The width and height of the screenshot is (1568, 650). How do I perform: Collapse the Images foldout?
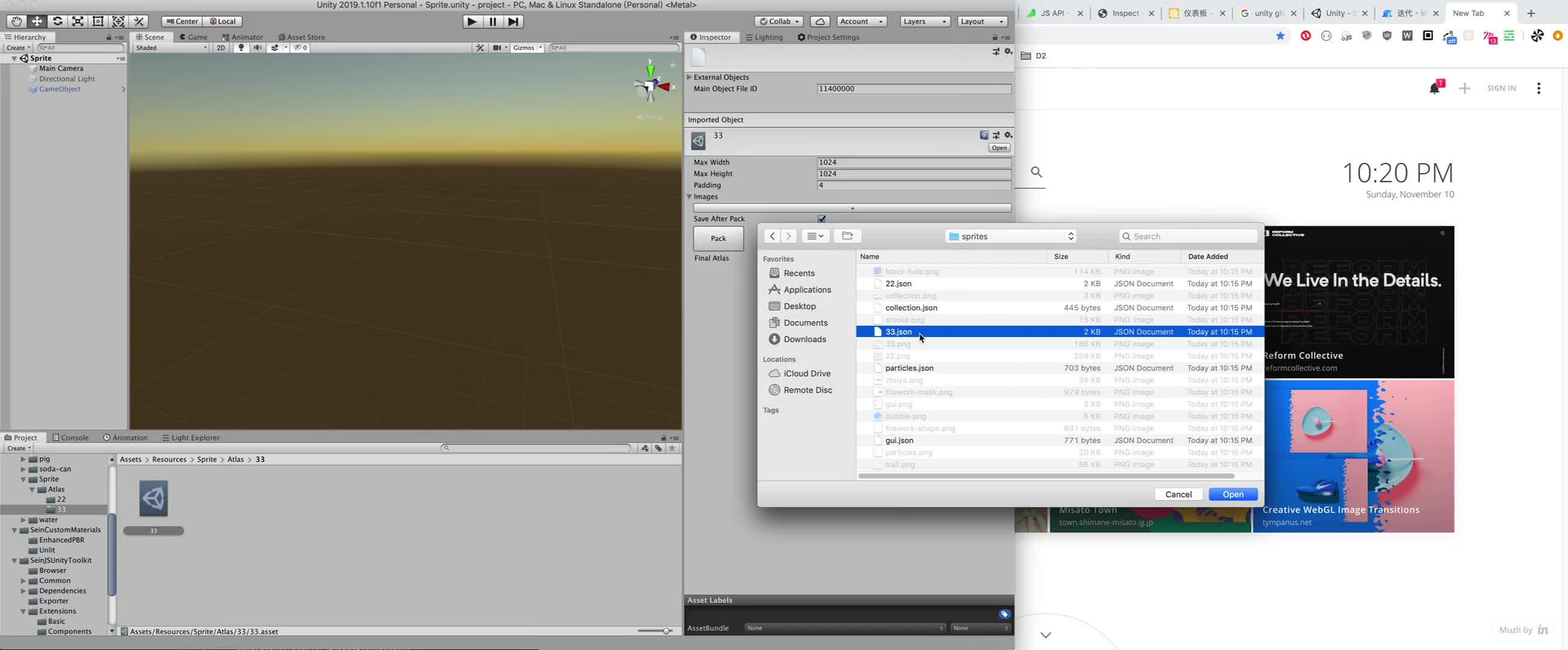click(x=689, y=197)
